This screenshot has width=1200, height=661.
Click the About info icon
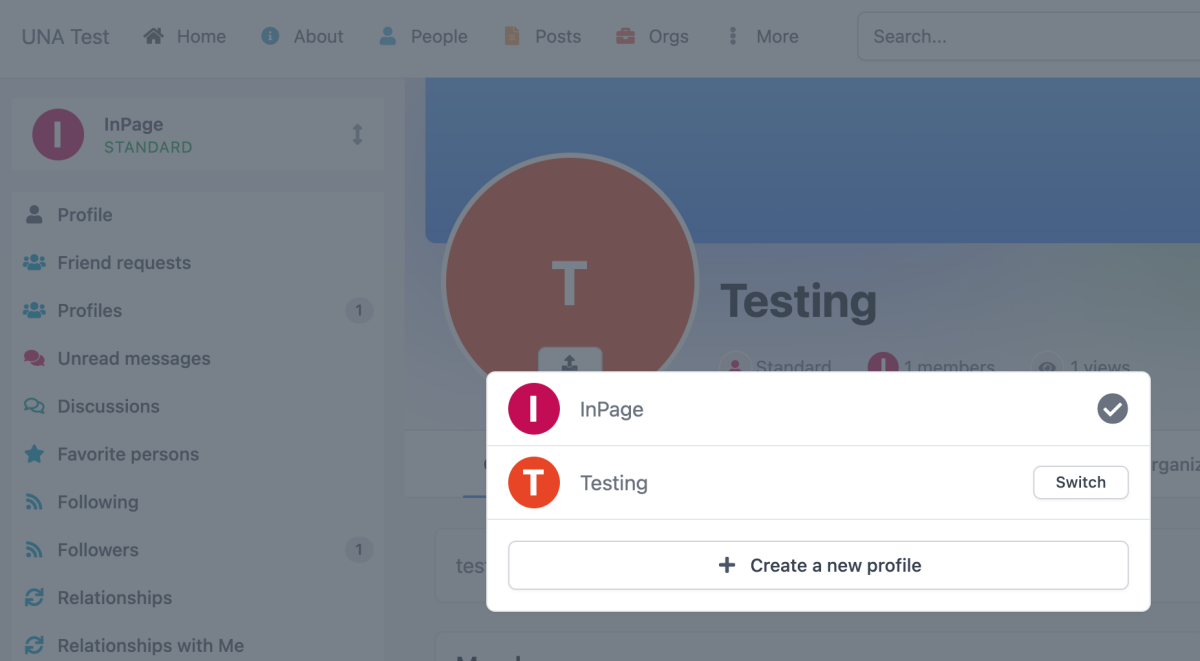click(270, 36)
